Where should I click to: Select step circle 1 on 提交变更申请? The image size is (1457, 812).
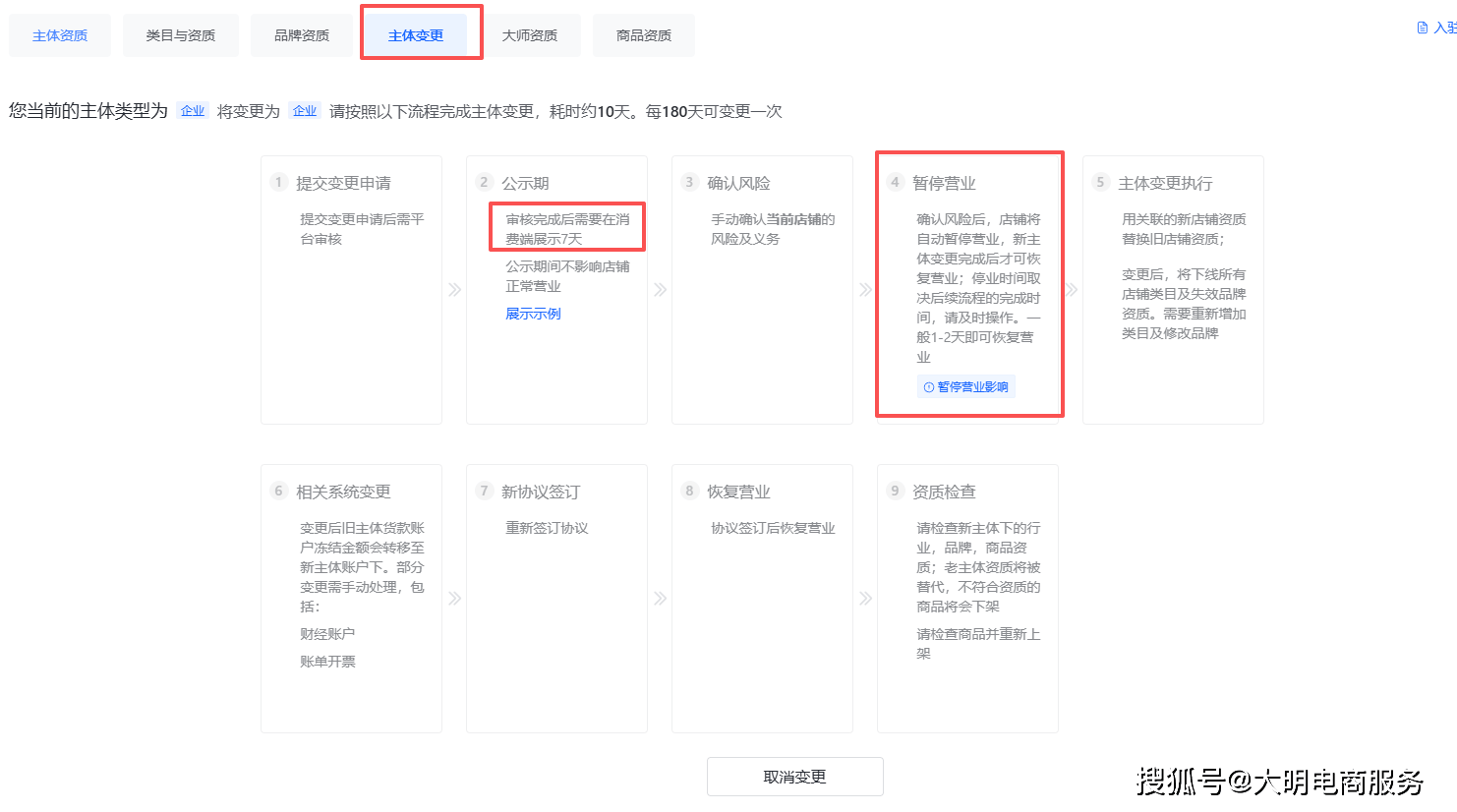[x=278, y=182]
